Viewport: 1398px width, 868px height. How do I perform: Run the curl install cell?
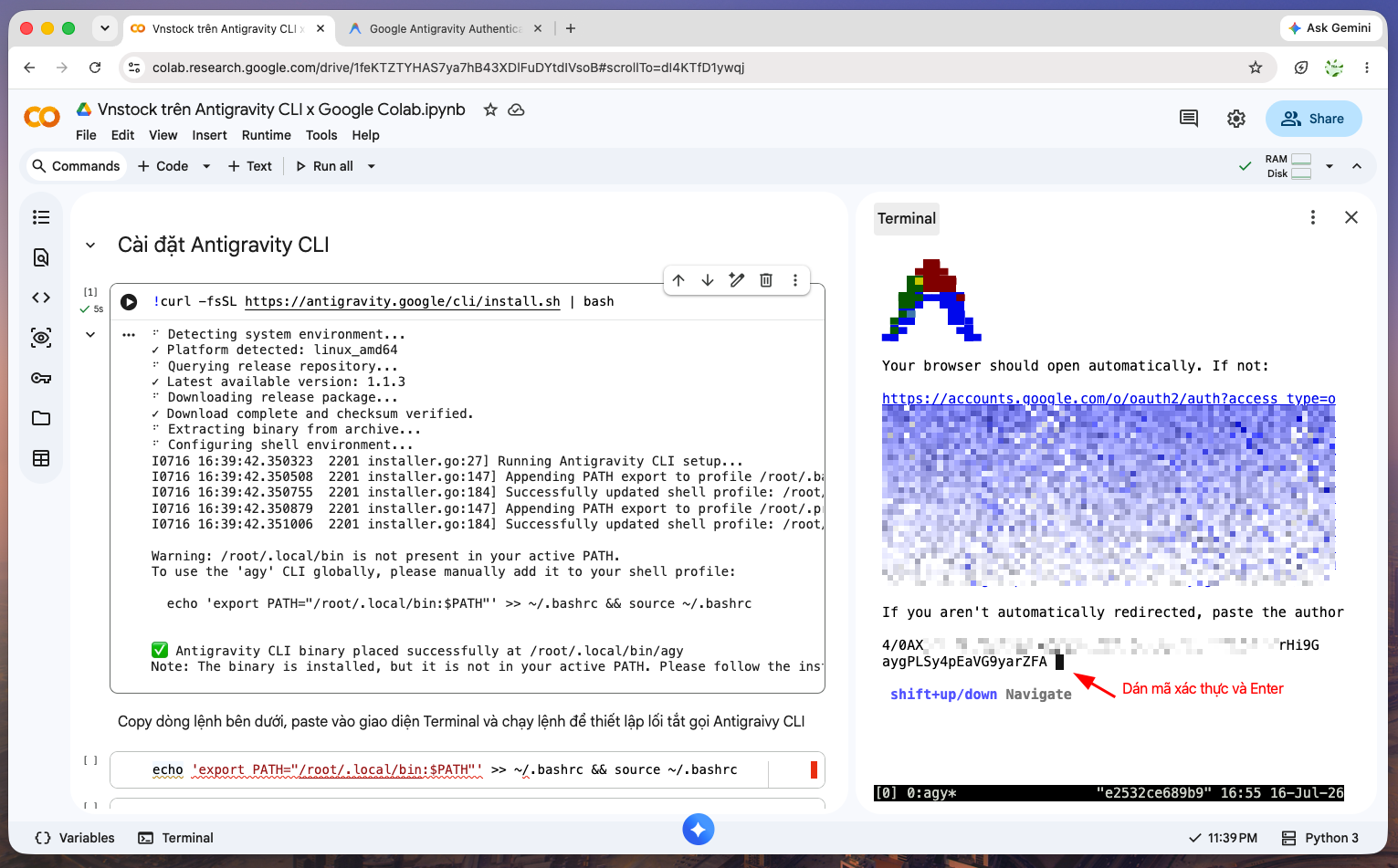tap(129, 302)
